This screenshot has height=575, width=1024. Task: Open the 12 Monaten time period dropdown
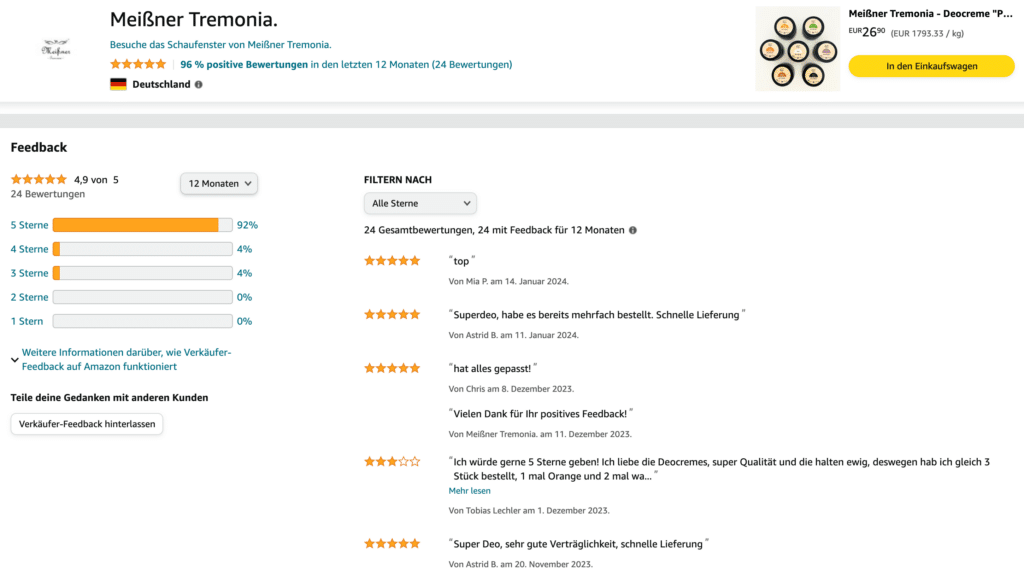click(219, 184)
